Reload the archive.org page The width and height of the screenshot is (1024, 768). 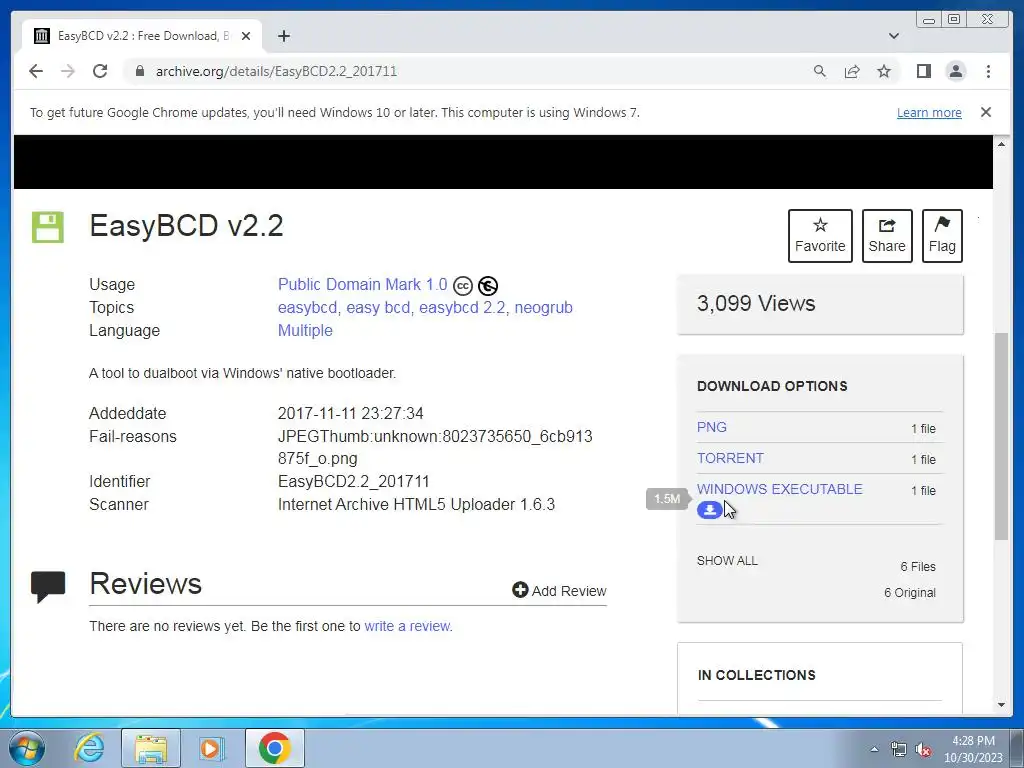click(x=100, y=71)
